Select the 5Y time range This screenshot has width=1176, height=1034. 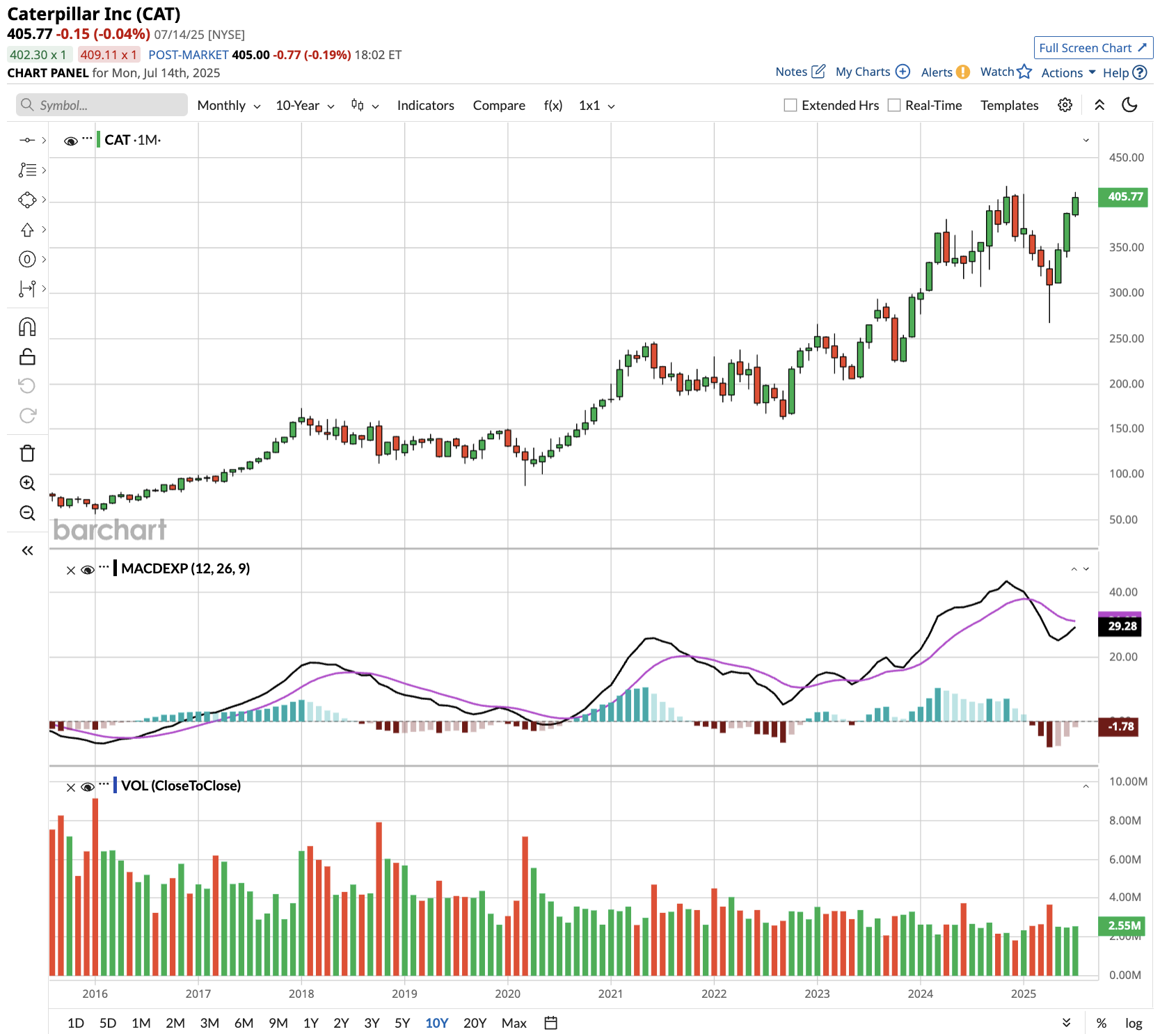pyautogui.click(x=402, y=1023)
